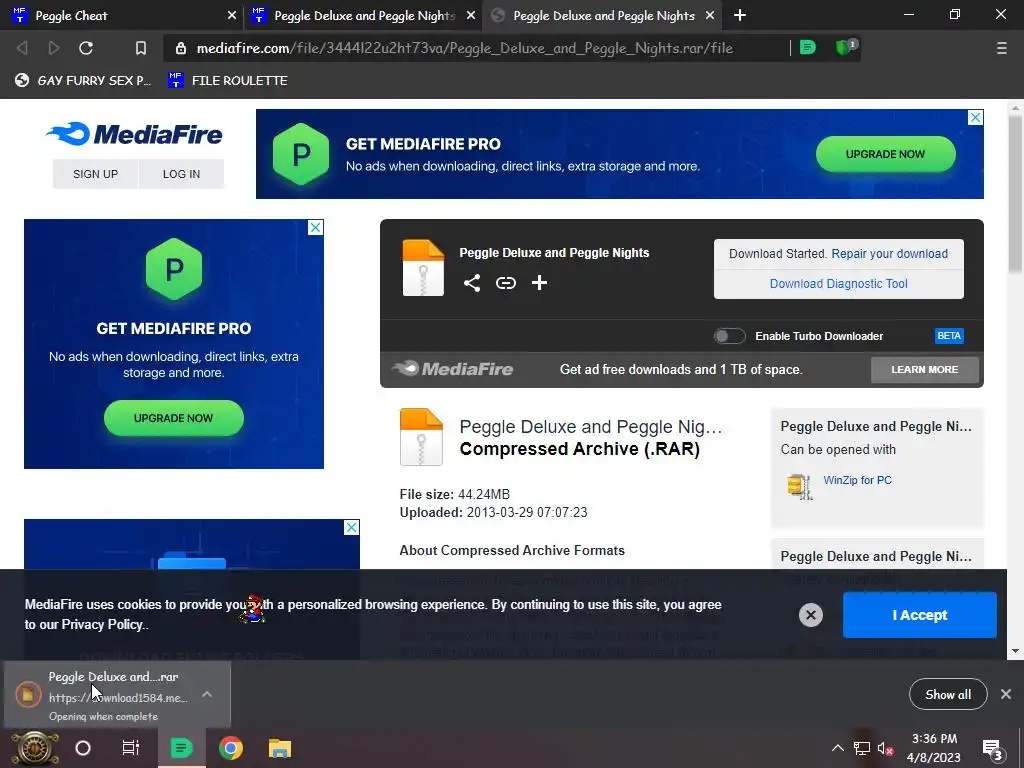Click the MediaFire logo
The height and width of the screenshot is (768, 1024).
(135, 134)
